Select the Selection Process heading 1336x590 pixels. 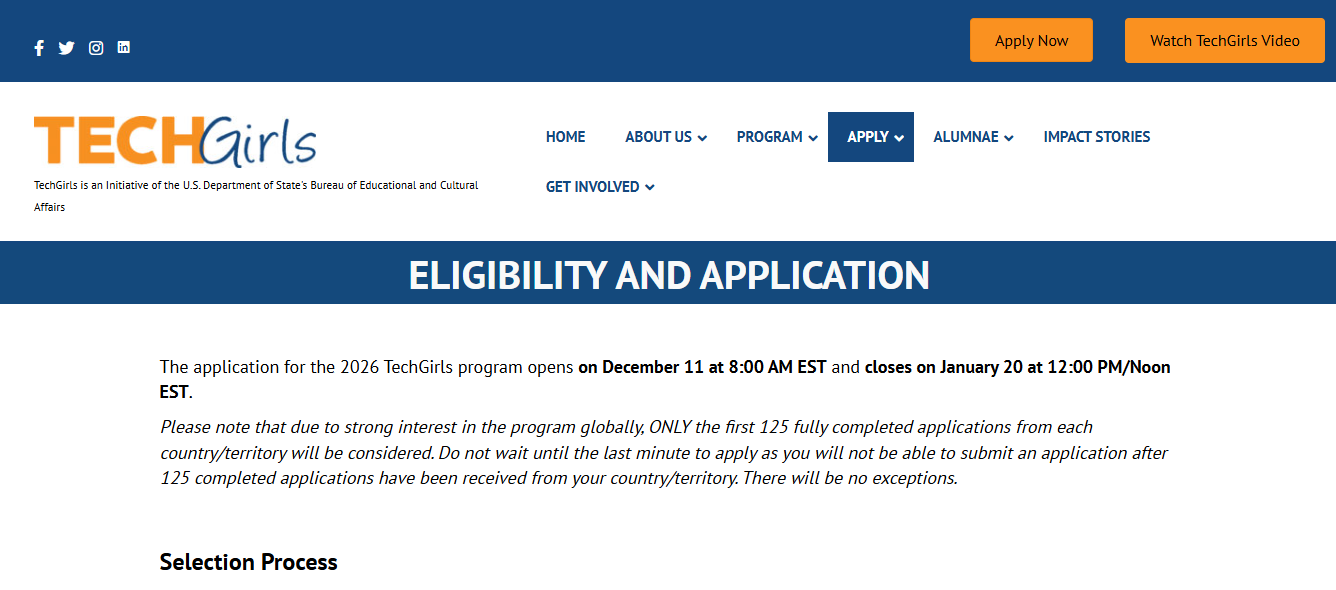(x=248, y=561)
